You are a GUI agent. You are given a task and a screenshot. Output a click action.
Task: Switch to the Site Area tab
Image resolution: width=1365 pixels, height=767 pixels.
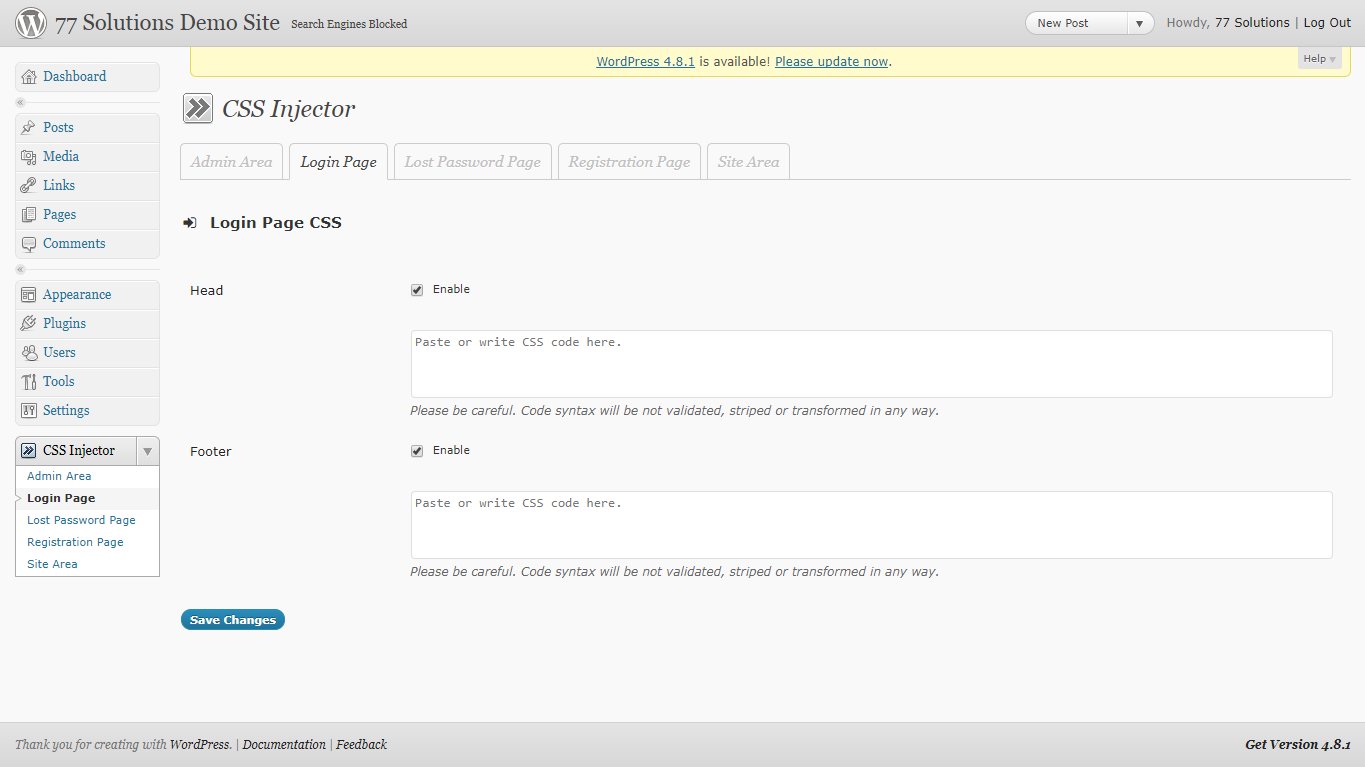[749, 162]
